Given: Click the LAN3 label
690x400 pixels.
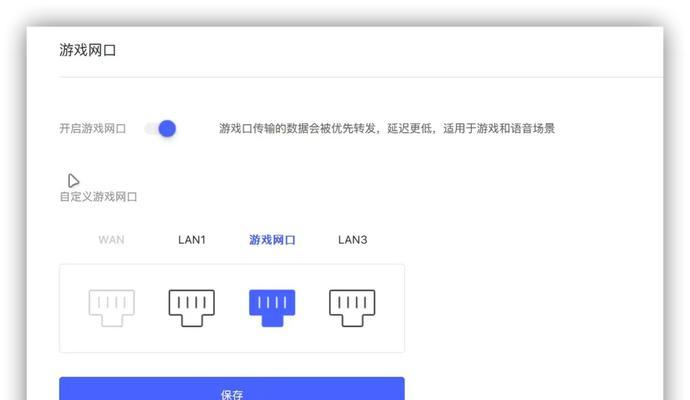Looking at the screenshot, I should tap(352, 240).
